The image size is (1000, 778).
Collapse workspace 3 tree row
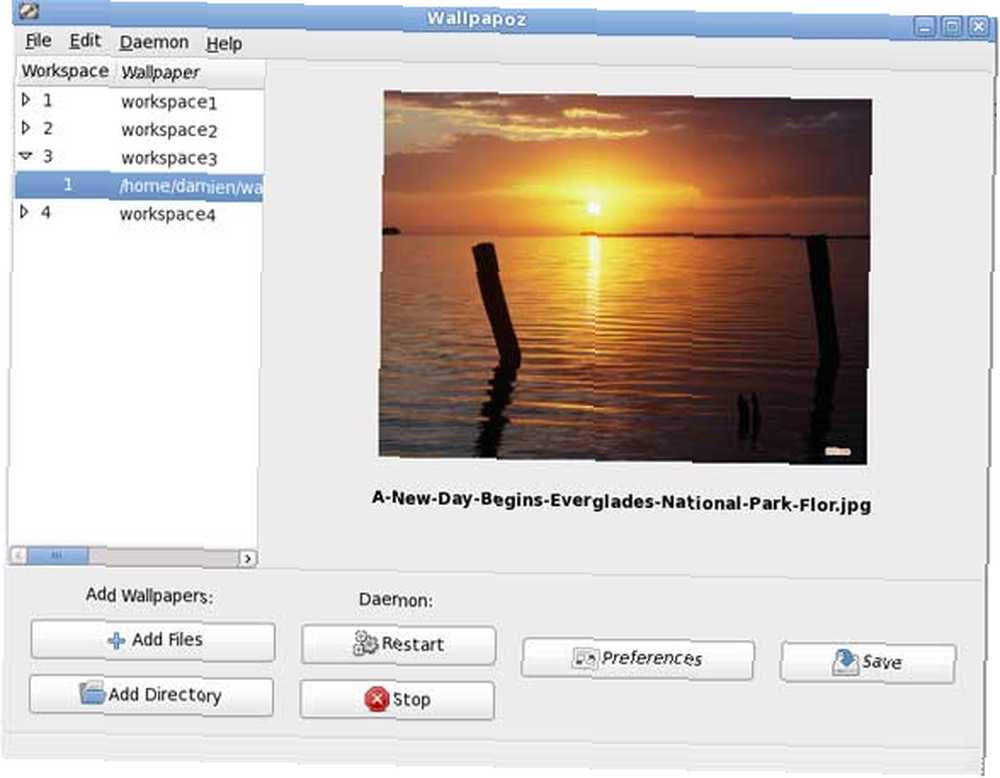(x=26, y=156)
